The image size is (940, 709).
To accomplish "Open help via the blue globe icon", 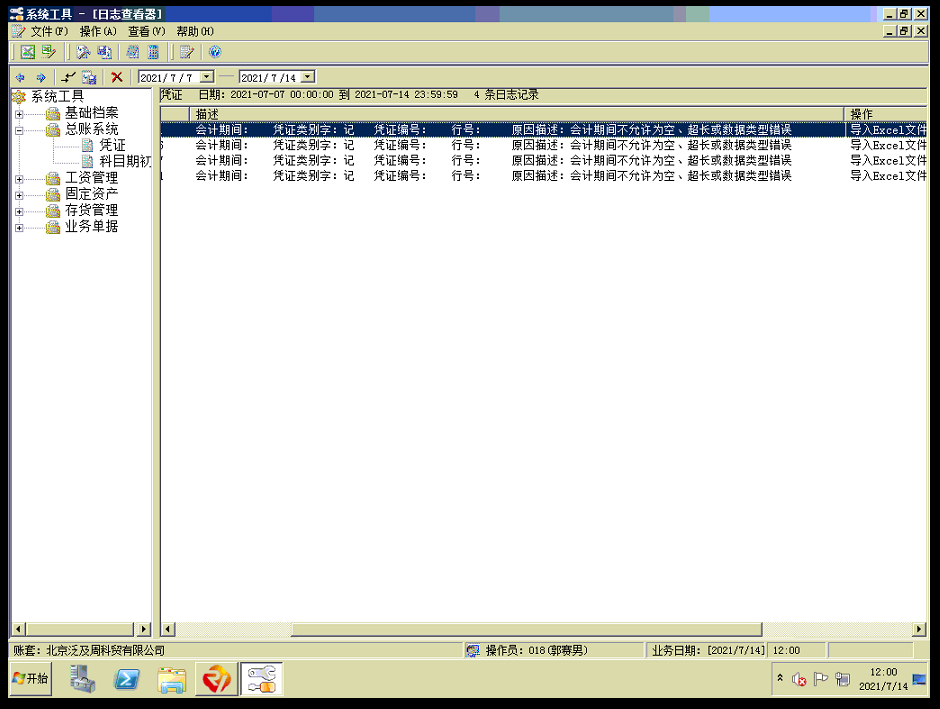I will (215, 52).
